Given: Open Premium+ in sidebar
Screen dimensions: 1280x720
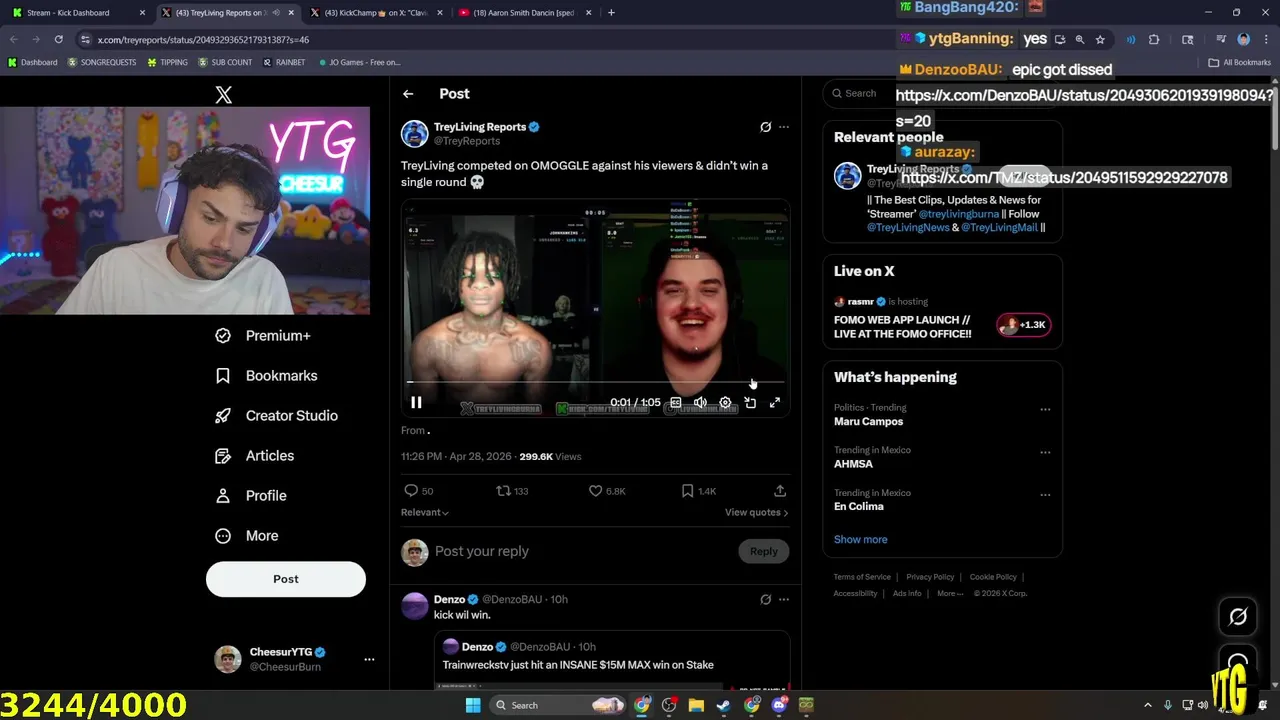Looking at the screenshot, I should pyautogui.click(x=264, y=336).
